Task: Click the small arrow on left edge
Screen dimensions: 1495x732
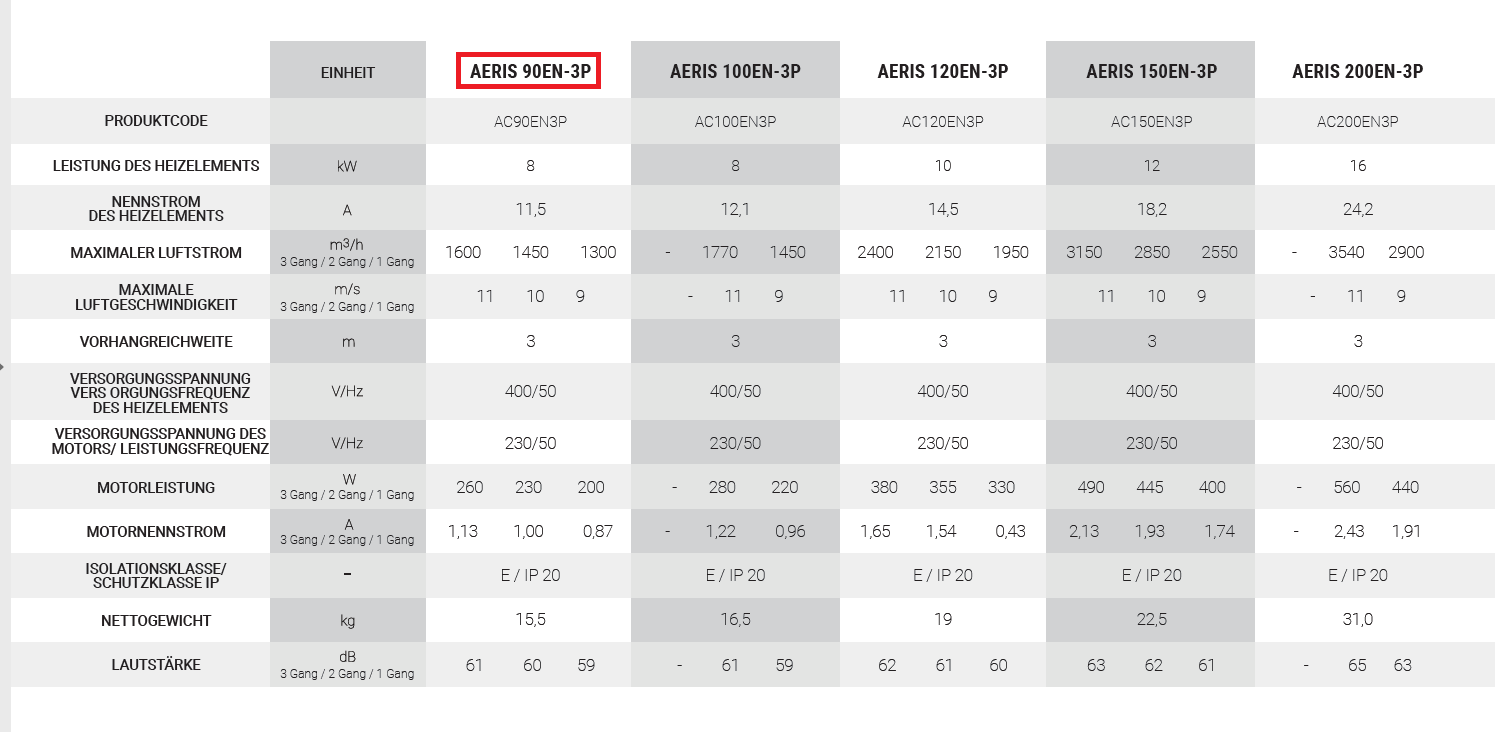Action: (x=3, y=367)
